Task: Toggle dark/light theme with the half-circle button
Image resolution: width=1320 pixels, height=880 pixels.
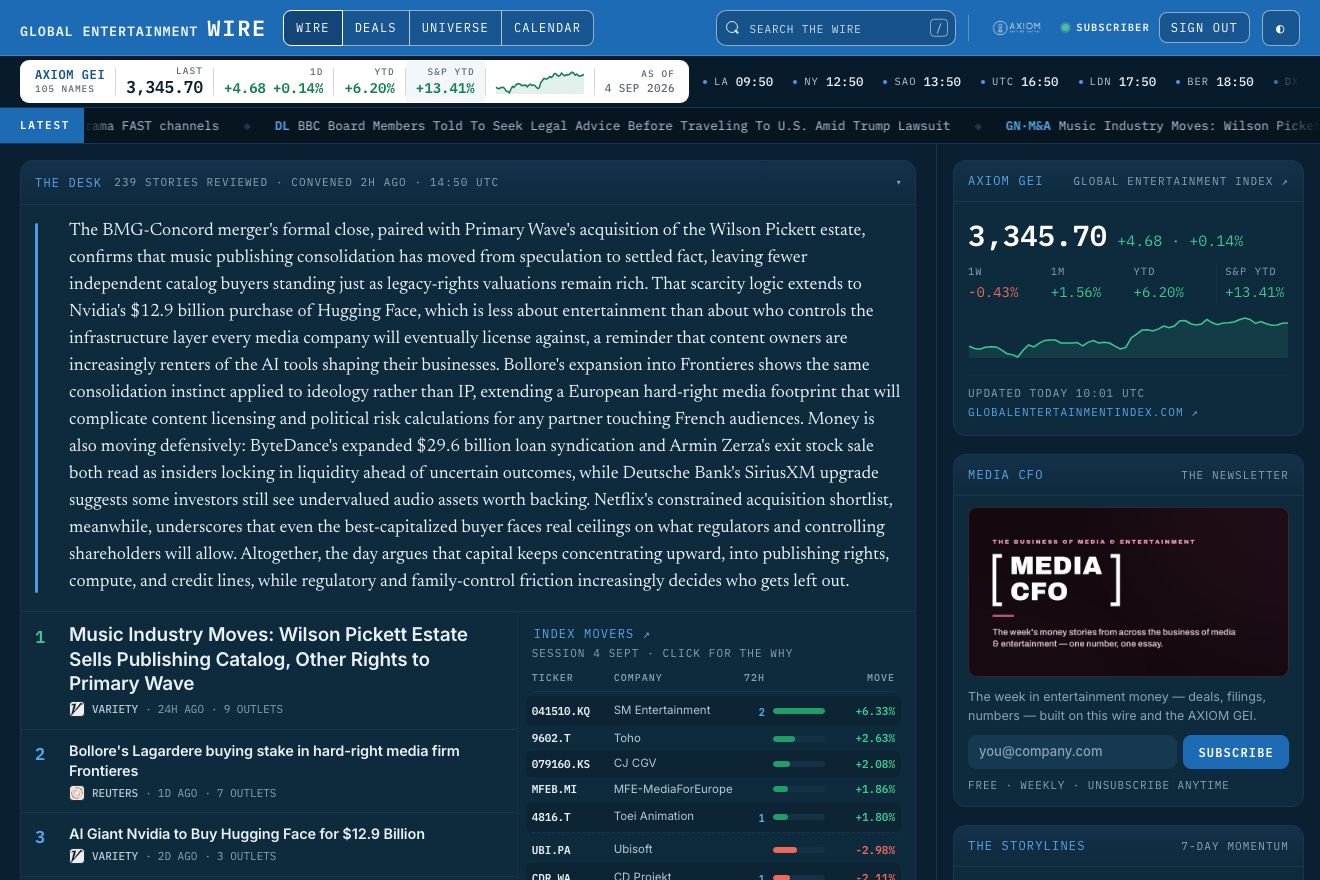Action: click(1280, 28)
